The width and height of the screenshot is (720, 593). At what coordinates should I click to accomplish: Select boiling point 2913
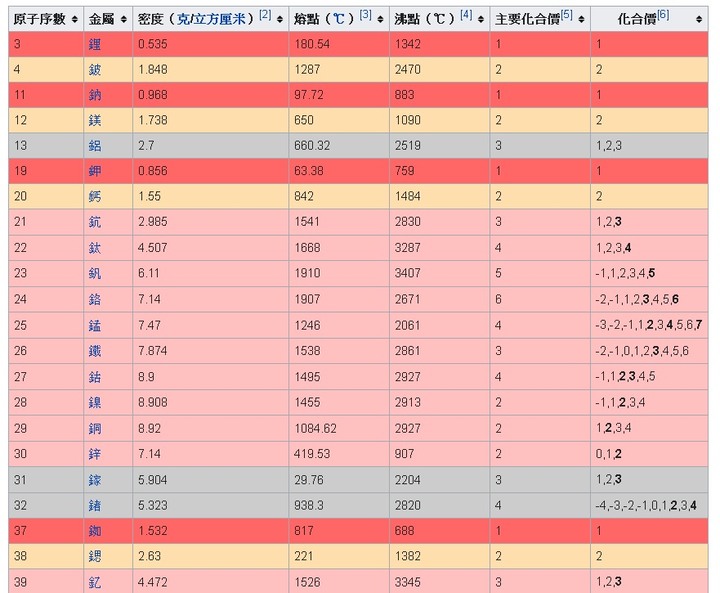click(407, 402)
